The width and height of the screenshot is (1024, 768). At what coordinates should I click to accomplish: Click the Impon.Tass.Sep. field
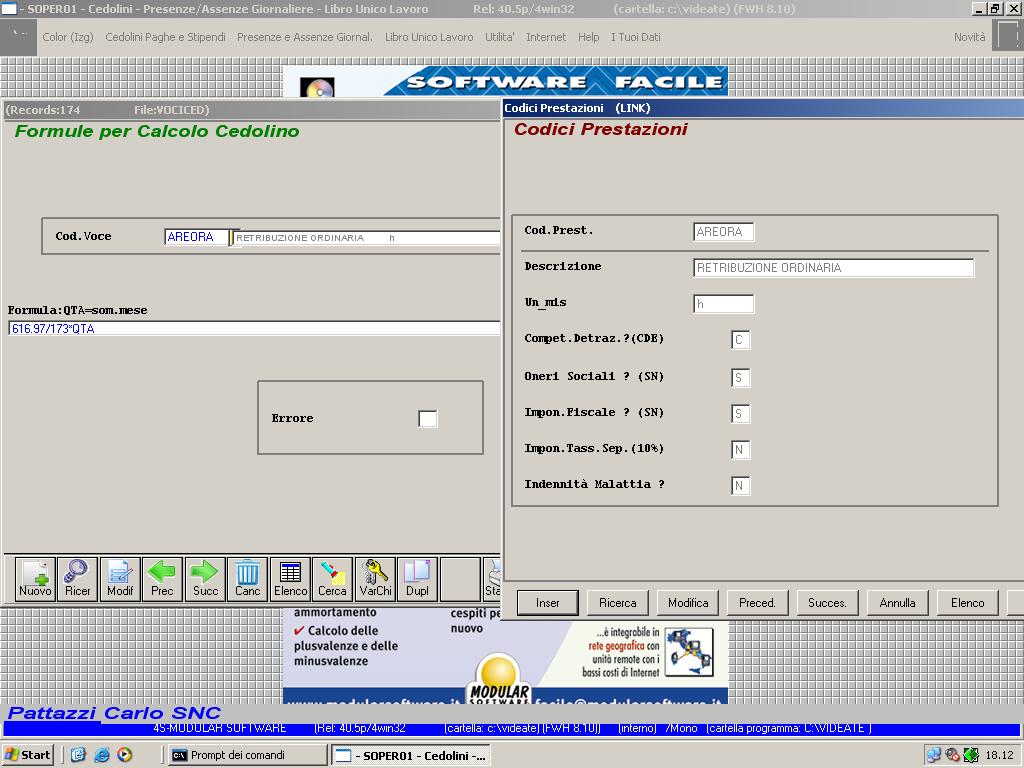[x=741, y=449]
